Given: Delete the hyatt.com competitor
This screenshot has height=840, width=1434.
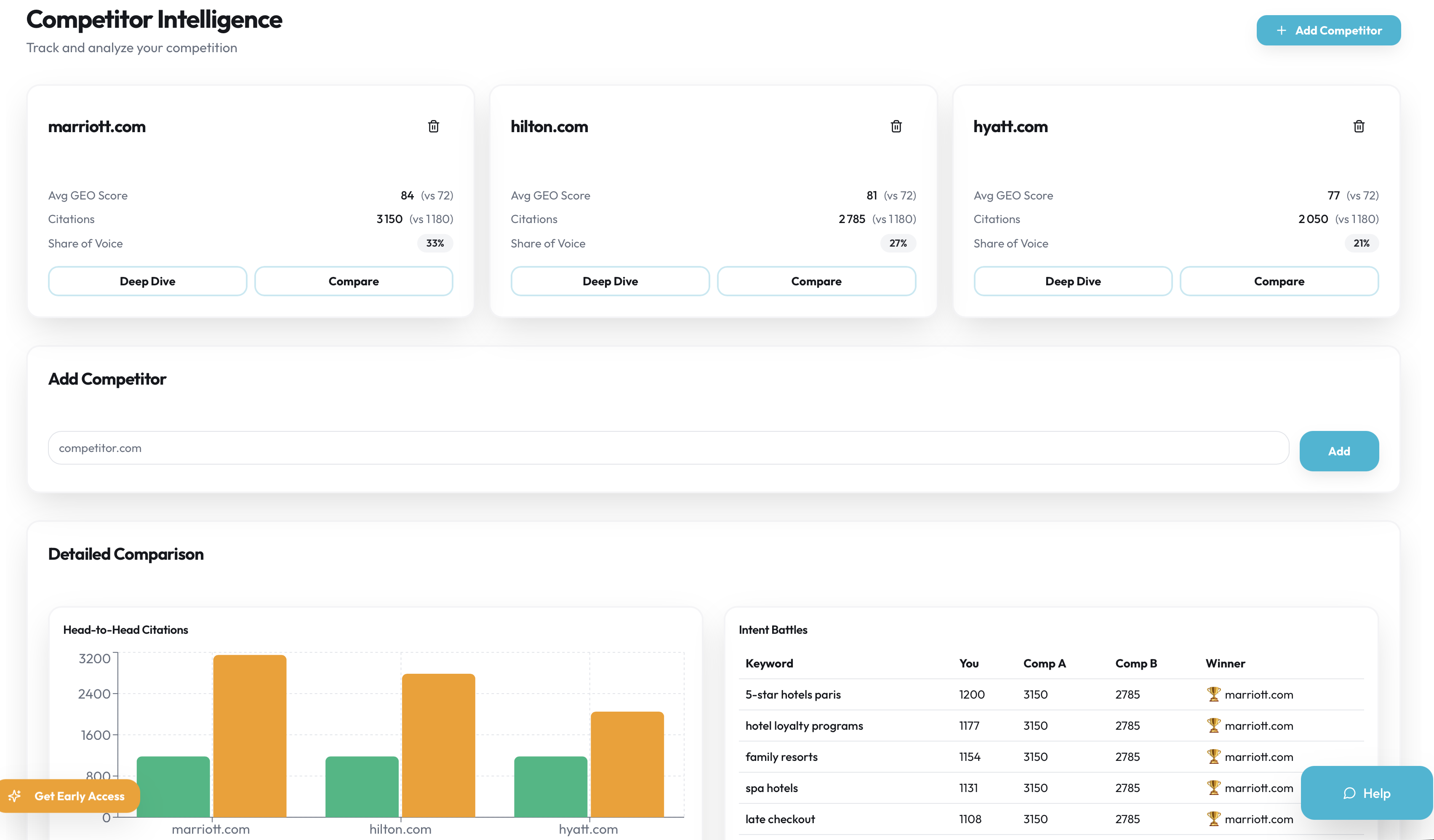Looking at the screenshot, I should (1359, 126).
